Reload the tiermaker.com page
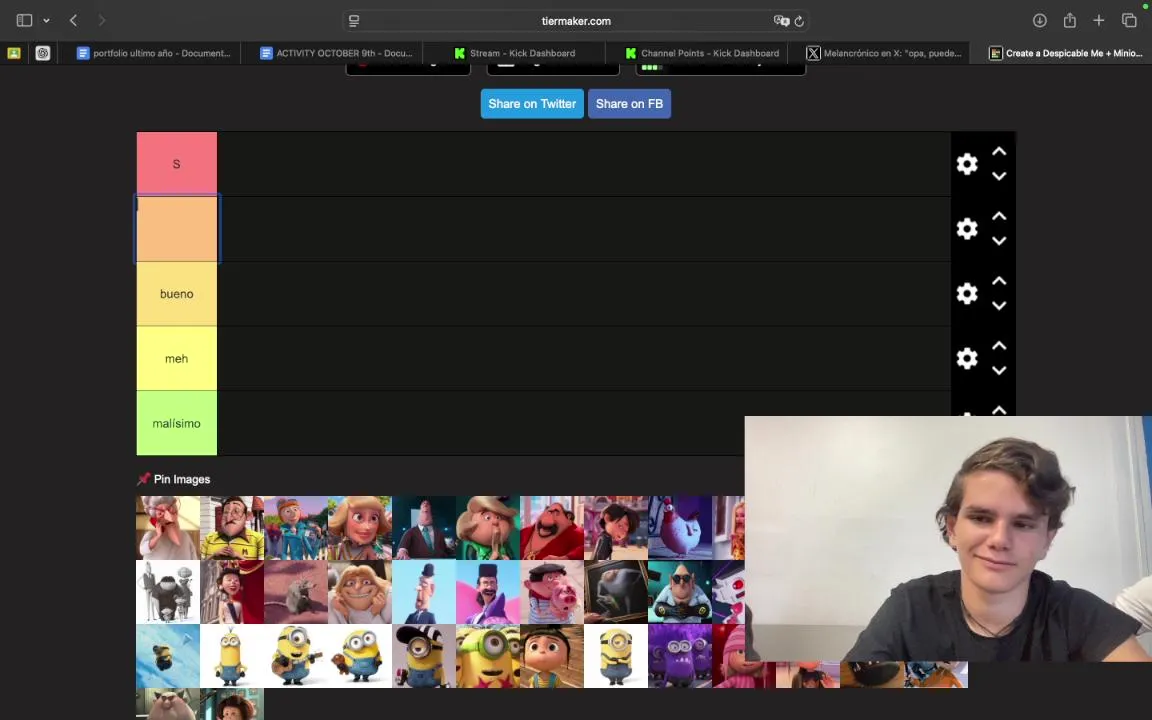This screenshot has height=720, width=1152. pyautogui.click(x=799, y=21)
